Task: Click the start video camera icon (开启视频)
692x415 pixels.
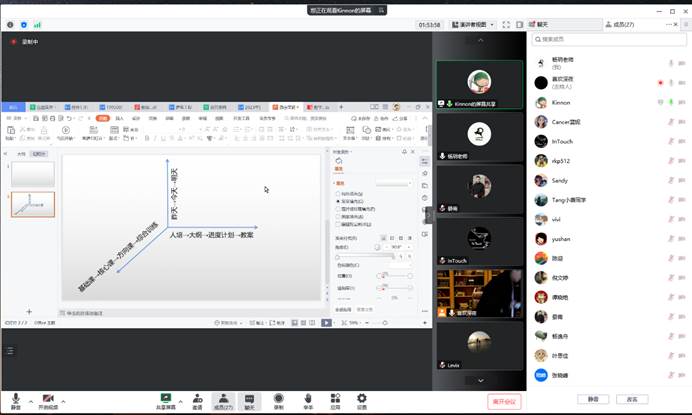Action: tap(47, 398)
